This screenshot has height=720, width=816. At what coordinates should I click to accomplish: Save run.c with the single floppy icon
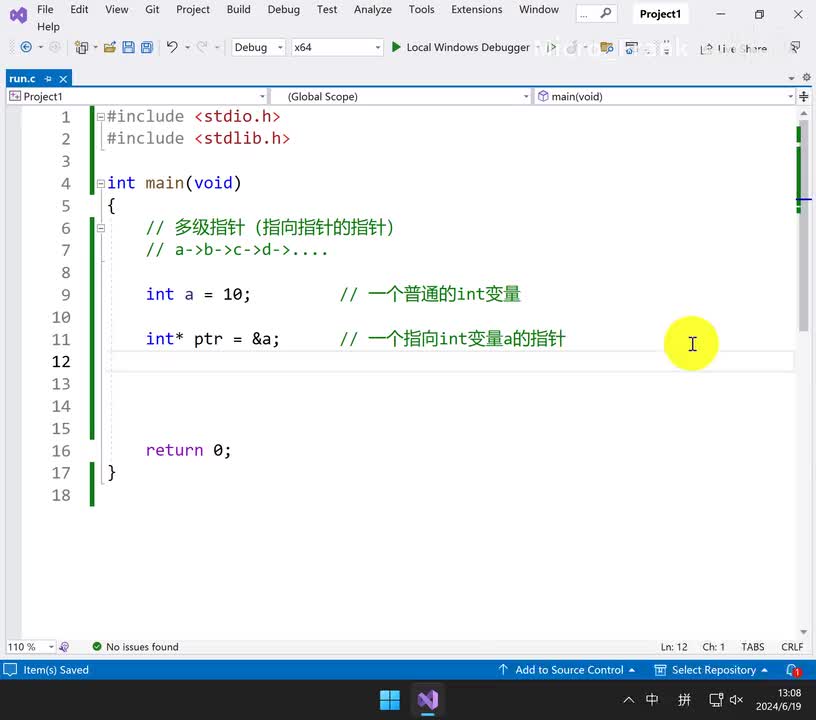pos(129,48)
